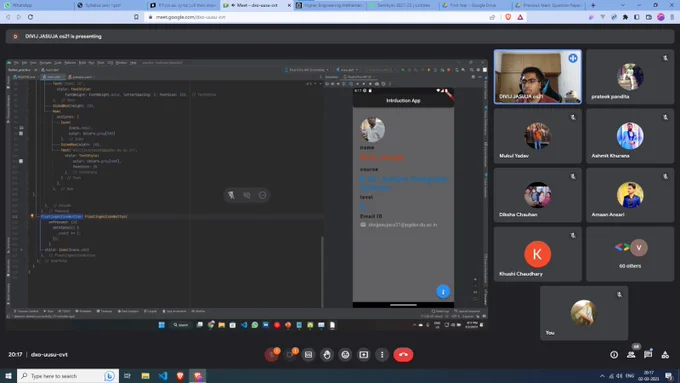Show the people participants panel
The image size is (680, 383).
pos(631,355)
